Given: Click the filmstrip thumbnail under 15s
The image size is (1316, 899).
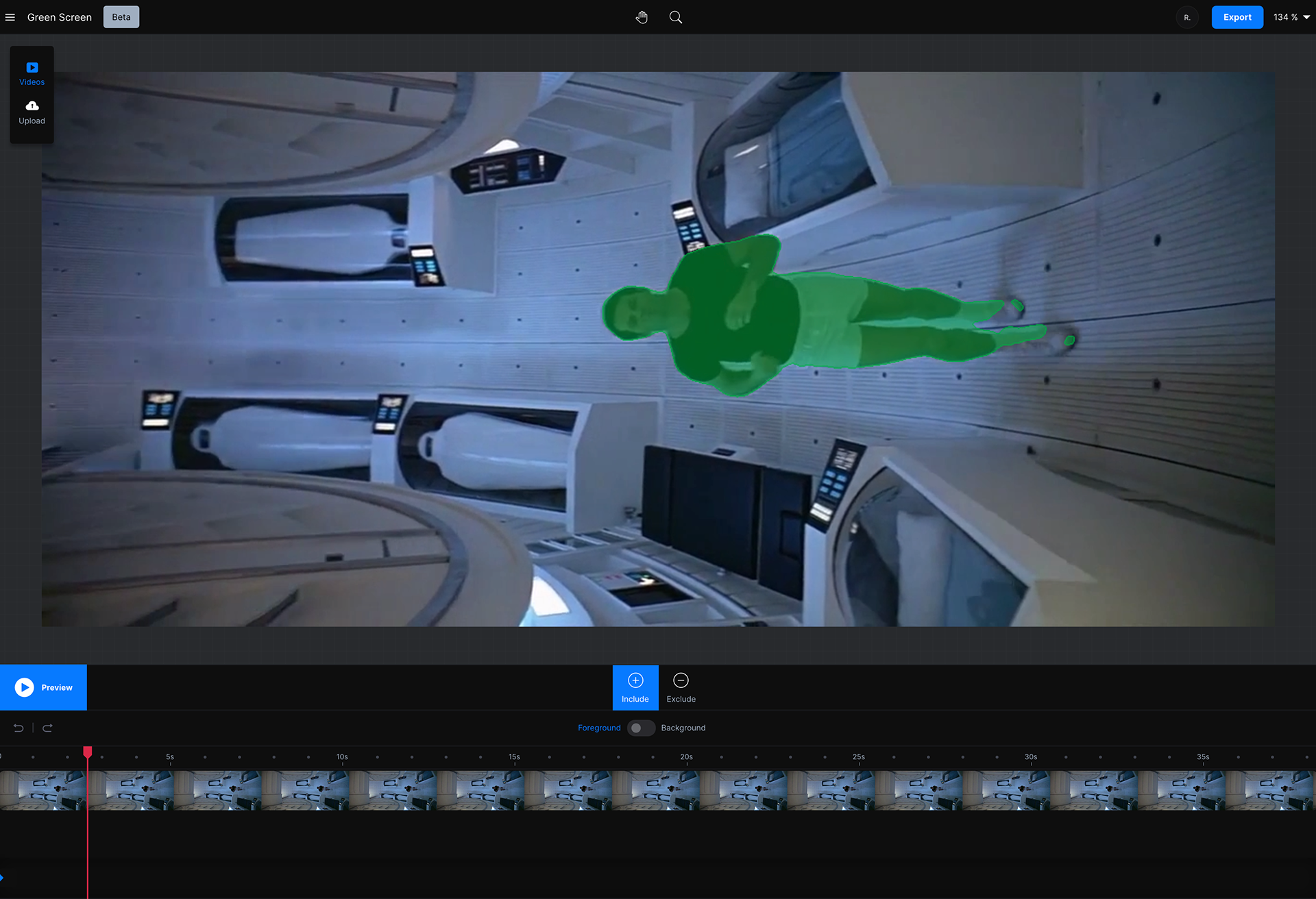Looking at the screenshot, I should click(x=480, y=790).
